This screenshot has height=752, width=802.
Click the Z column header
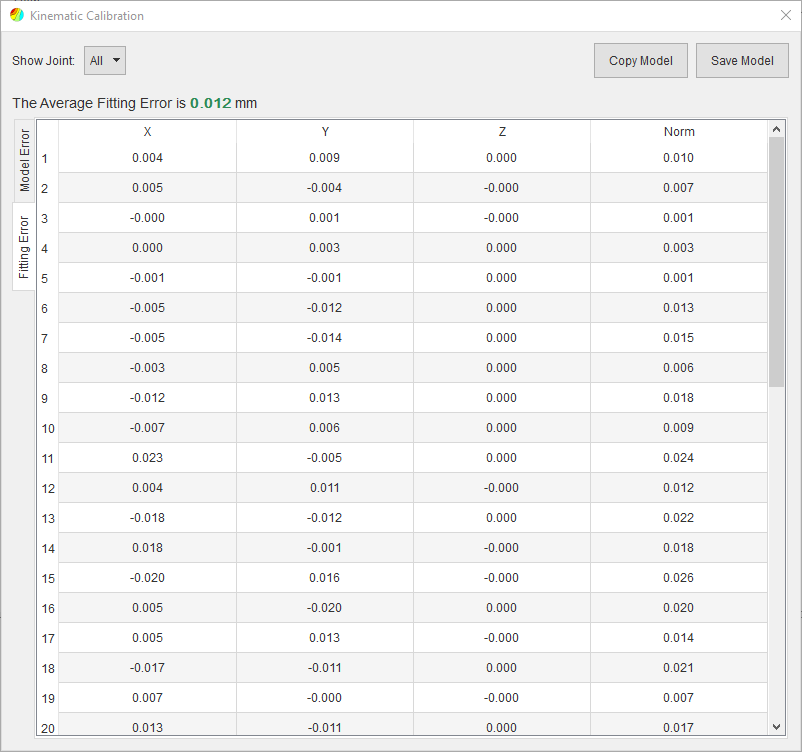point(502,132)
